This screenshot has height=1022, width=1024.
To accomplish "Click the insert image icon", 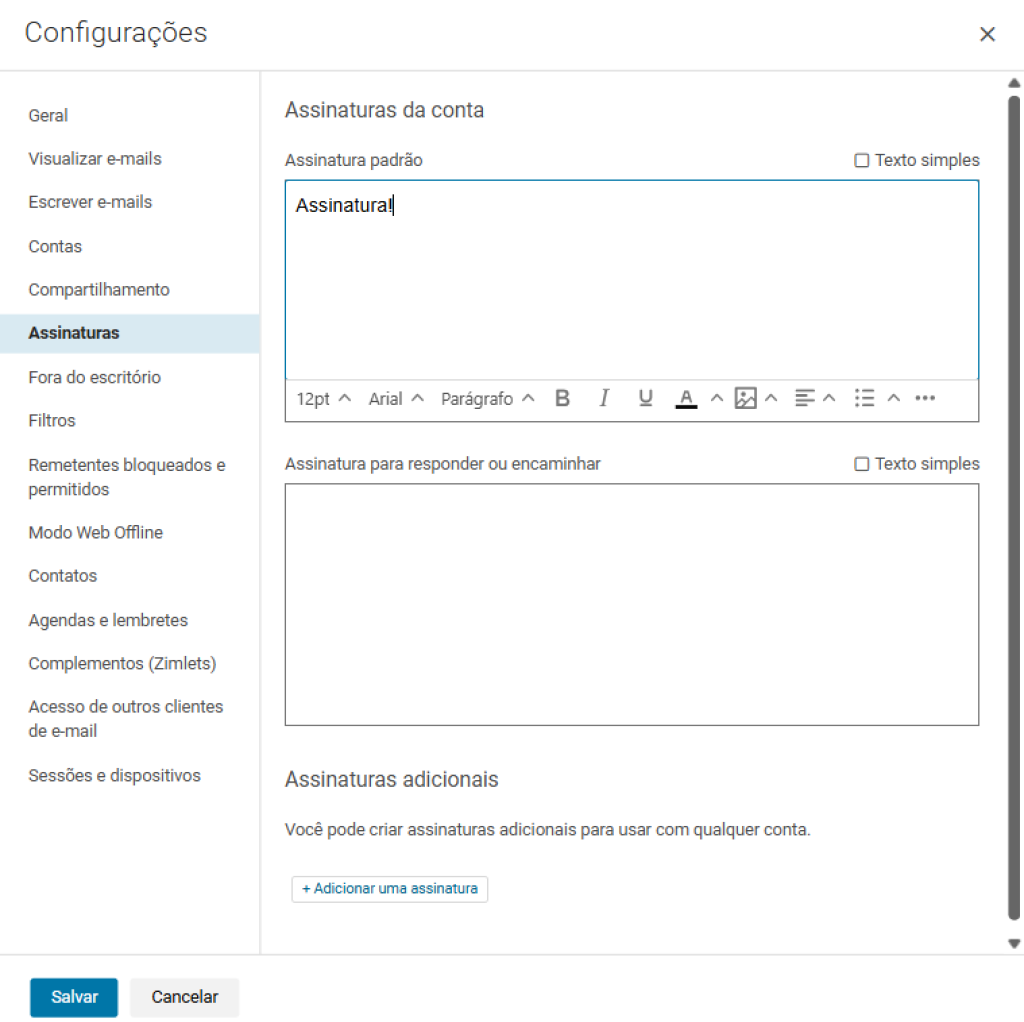I will coord(745,399).
